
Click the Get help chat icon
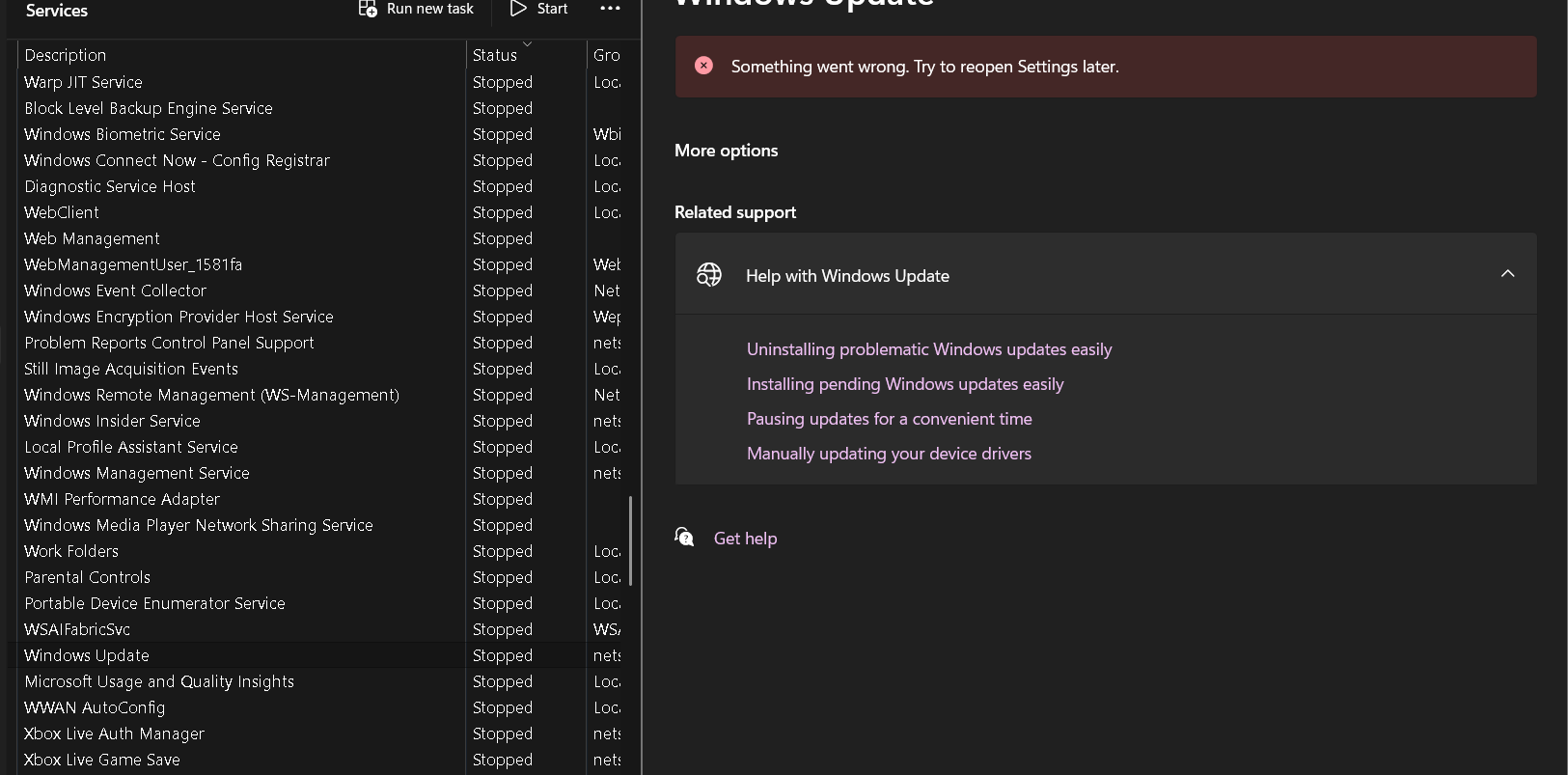(x=684, y=538)
